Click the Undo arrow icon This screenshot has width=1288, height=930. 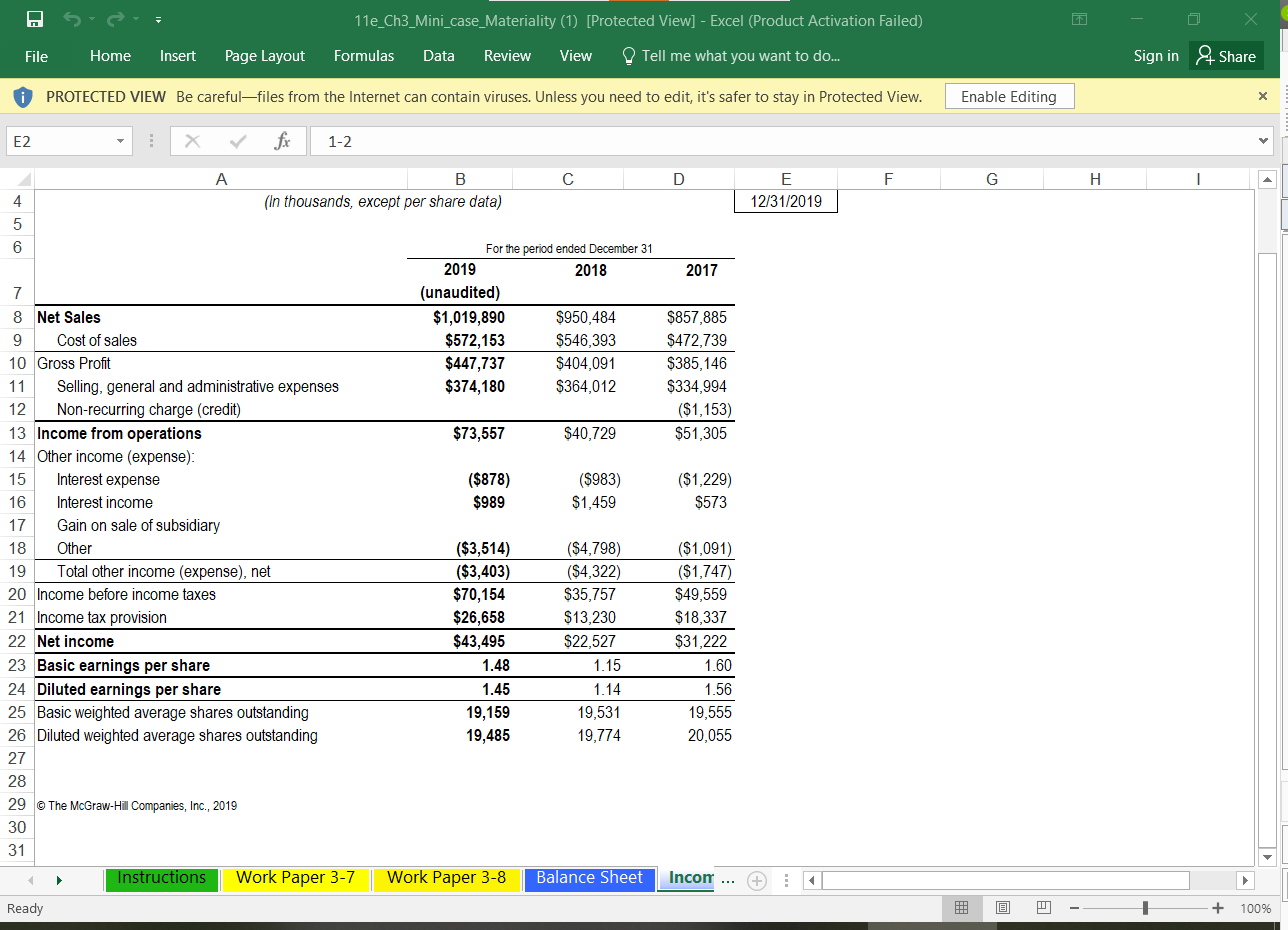point(71,19)
